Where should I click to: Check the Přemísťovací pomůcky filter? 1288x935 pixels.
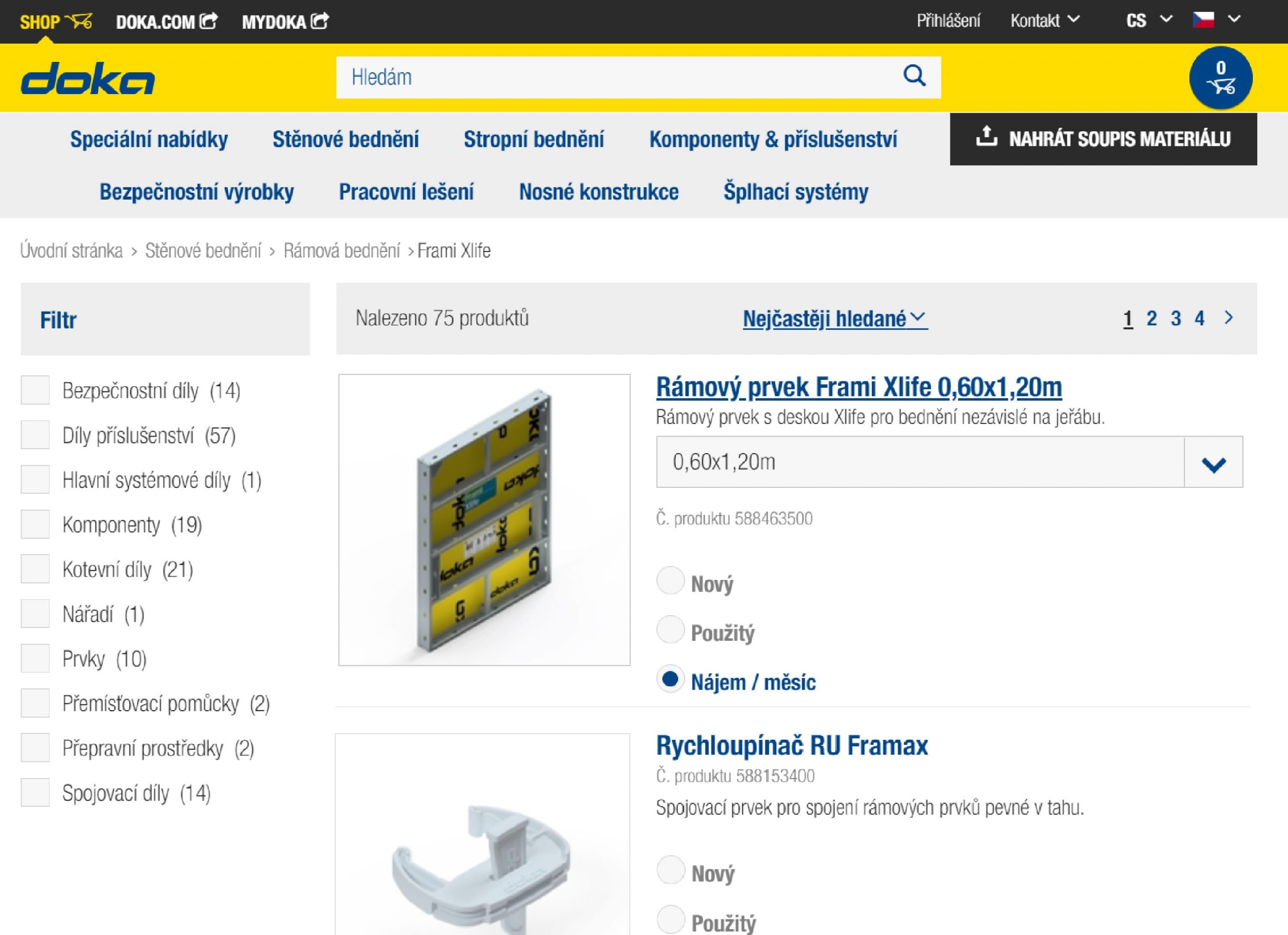click(35, 703)
